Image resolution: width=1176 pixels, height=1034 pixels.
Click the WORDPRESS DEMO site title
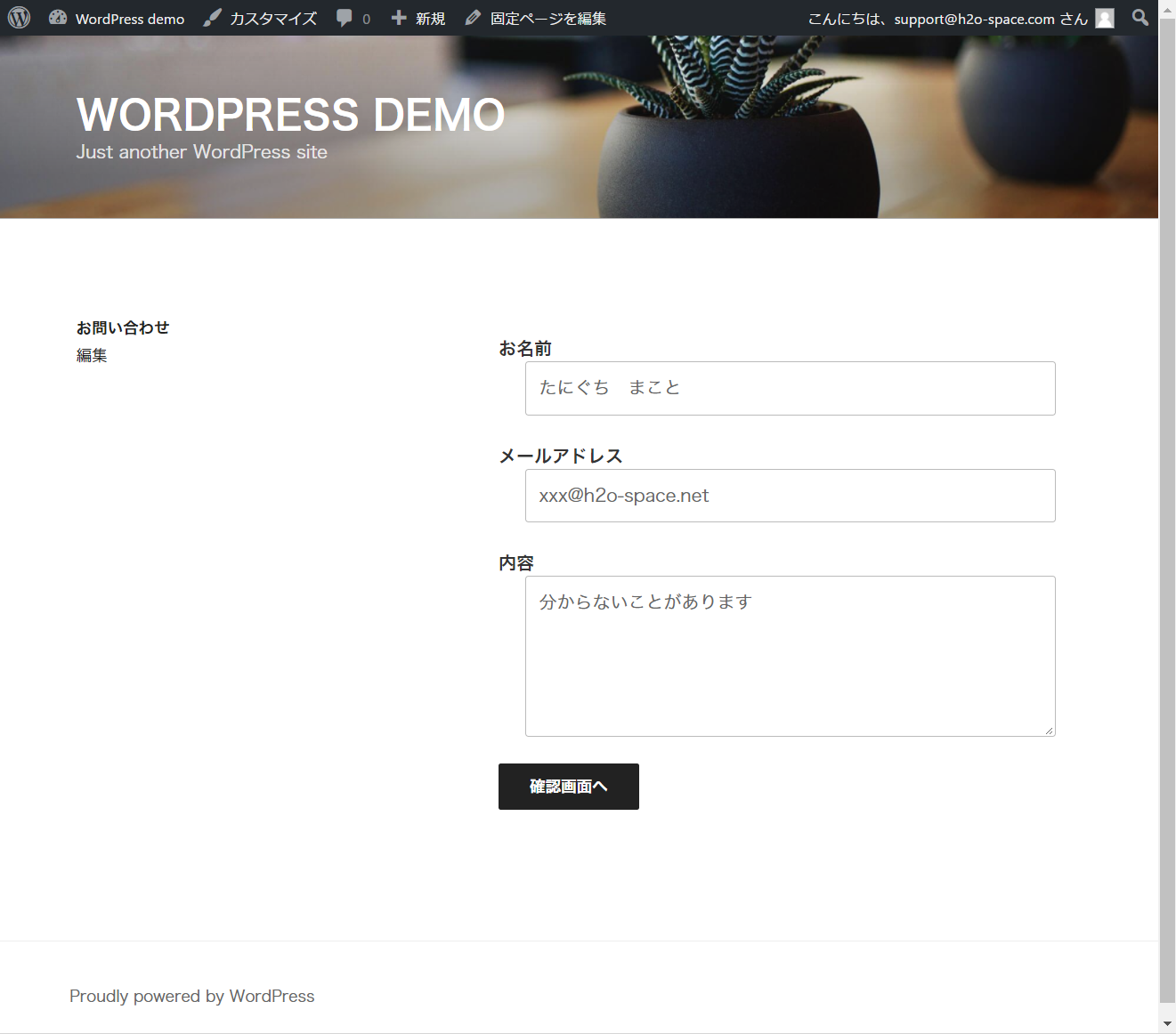290,115
